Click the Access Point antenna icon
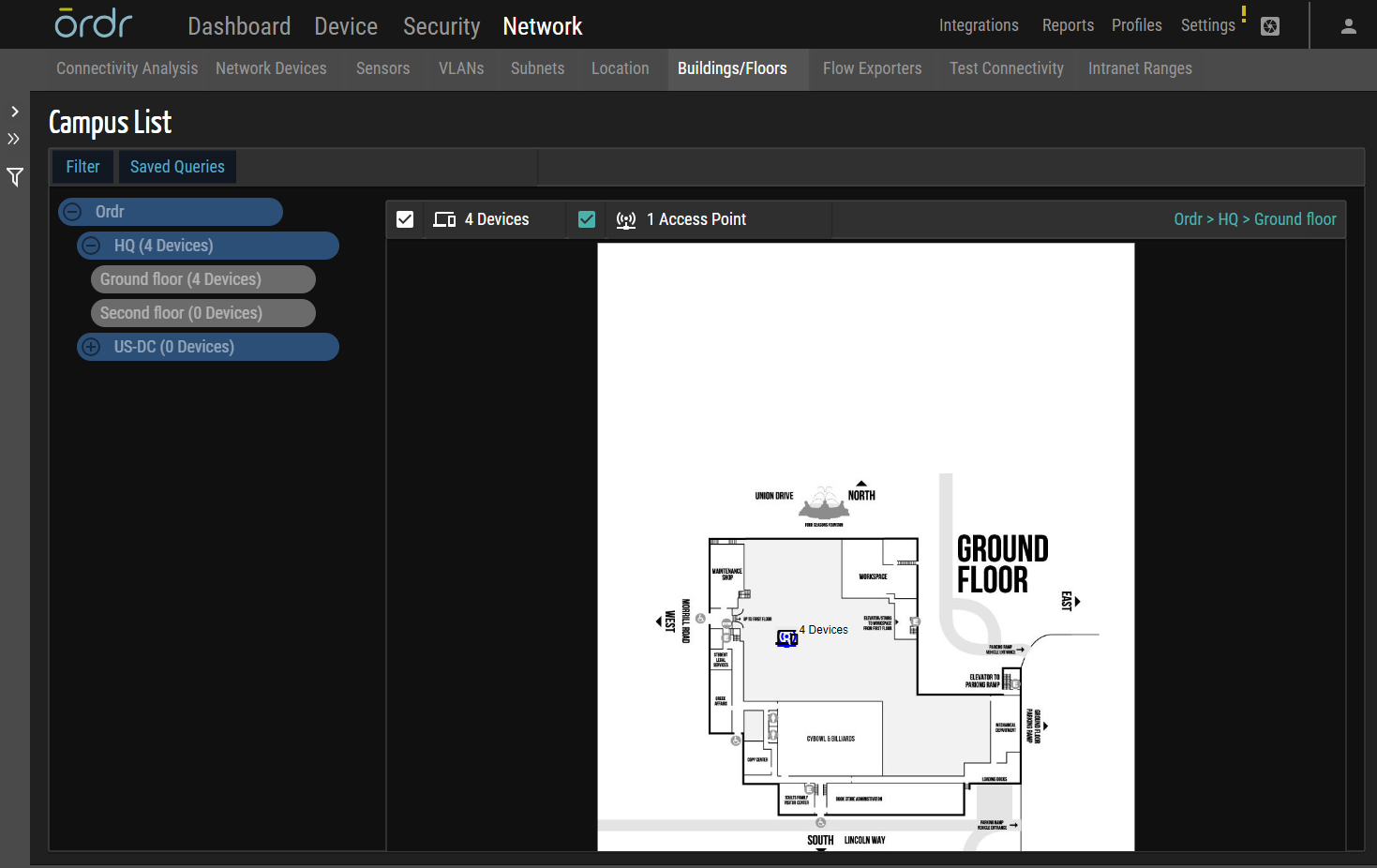 click(x=625, y=220)
